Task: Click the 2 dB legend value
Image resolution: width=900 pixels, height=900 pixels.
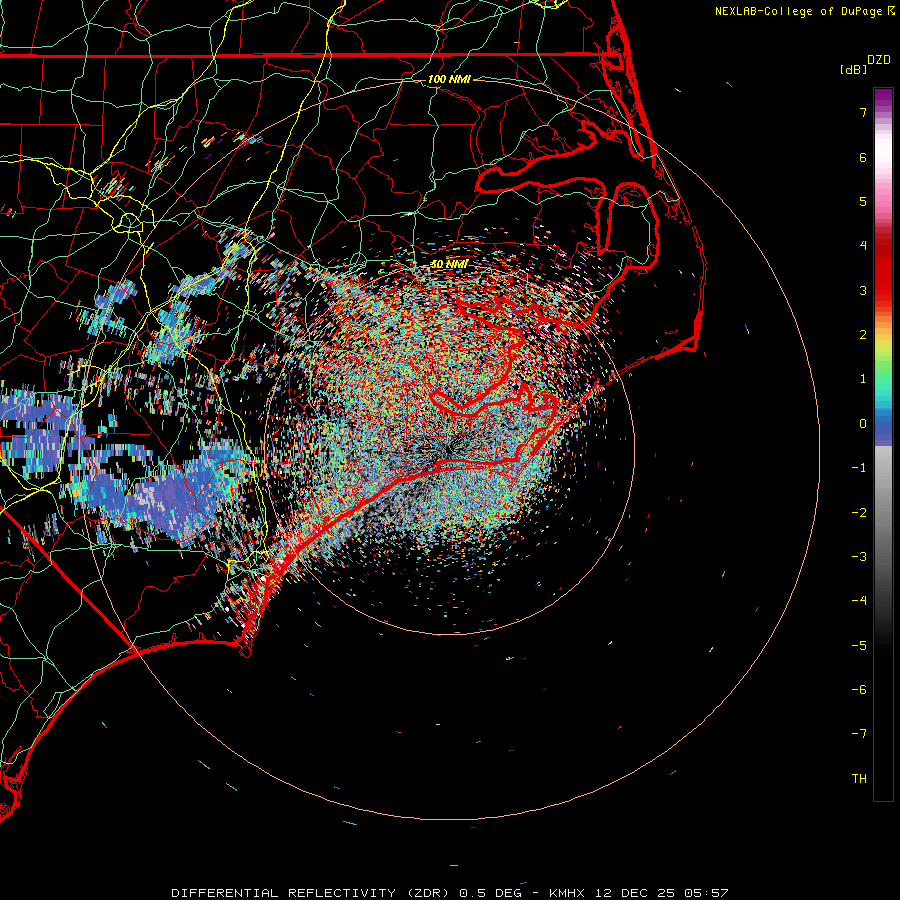Action: tap(863, 335)
